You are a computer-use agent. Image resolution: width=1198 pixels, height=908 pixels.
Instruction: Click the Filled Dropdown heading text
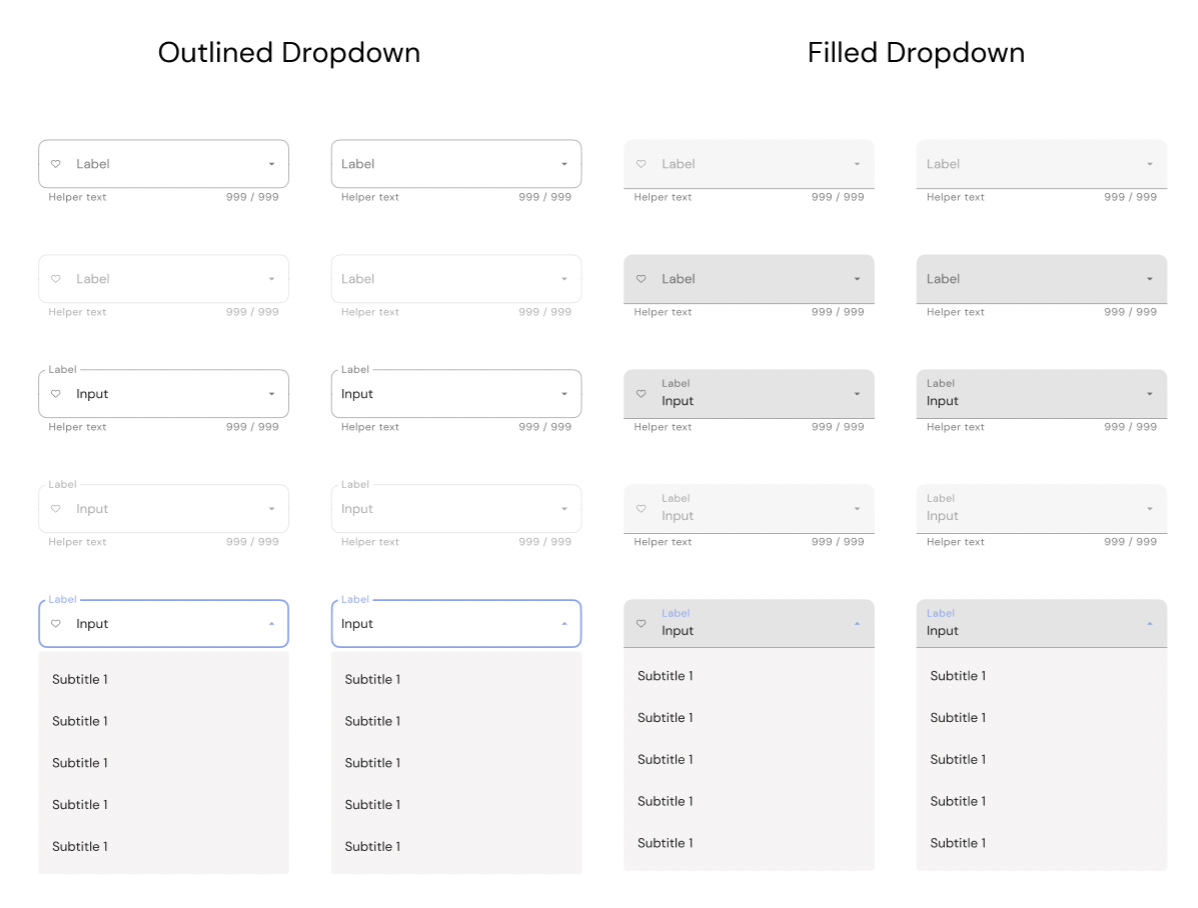point(915,52)
